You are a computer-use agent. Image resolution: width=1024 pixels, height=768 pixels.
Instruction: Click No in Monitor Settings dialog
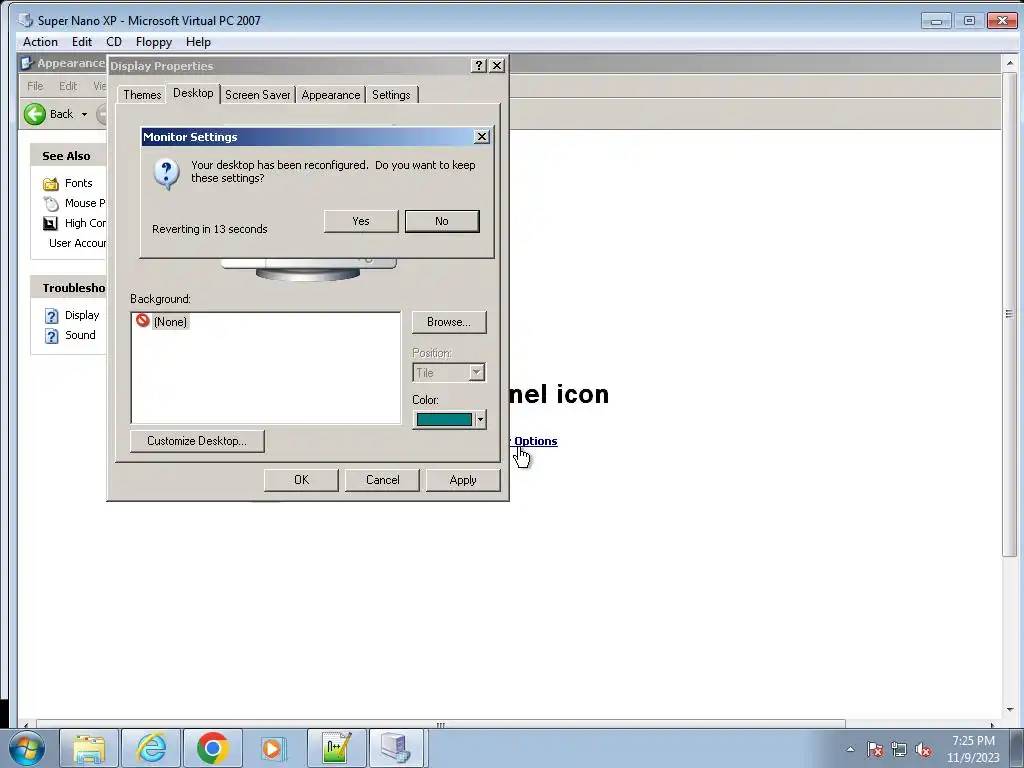442,221
